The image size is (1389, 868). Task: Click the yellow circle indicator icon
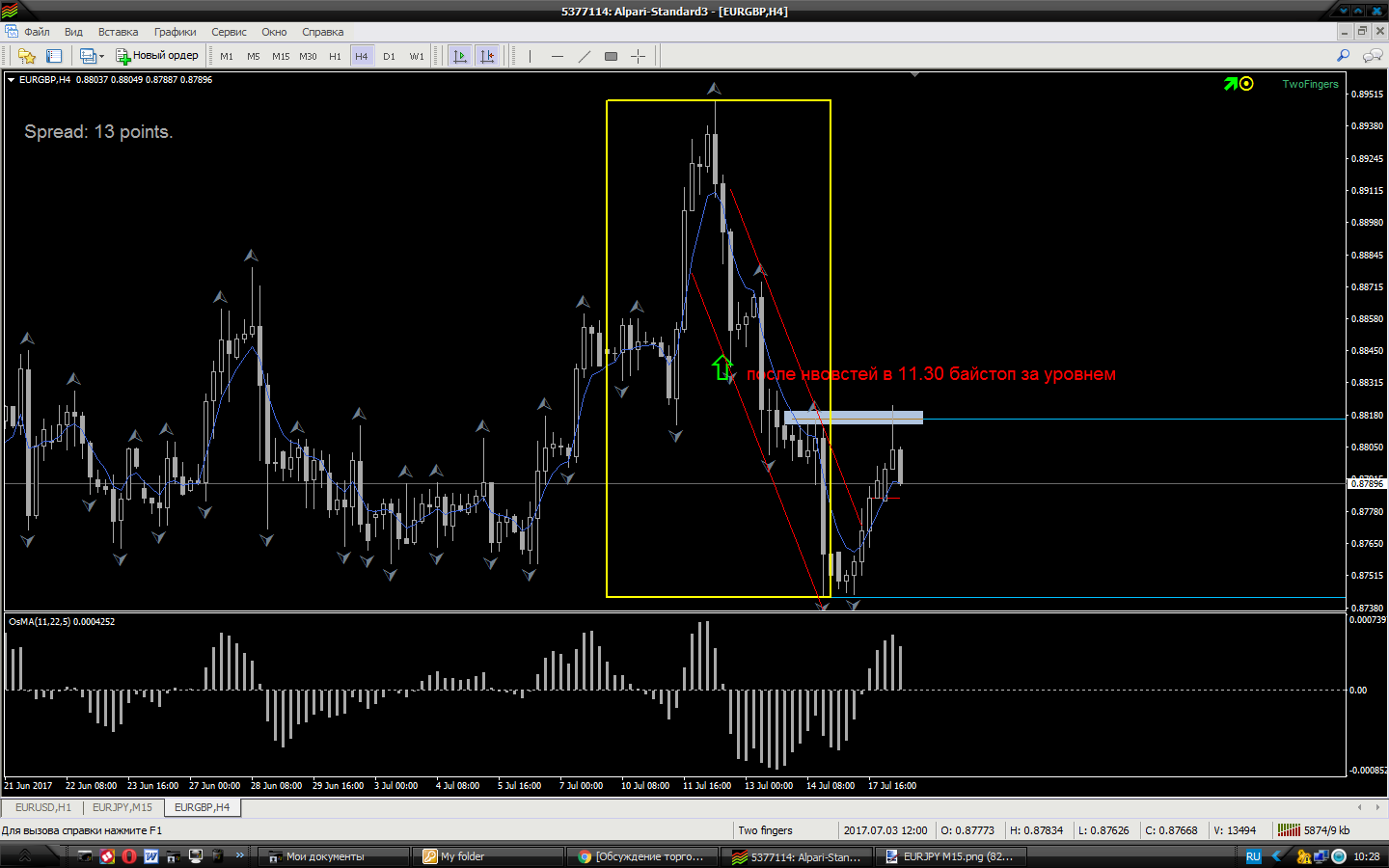(1246, 84)
